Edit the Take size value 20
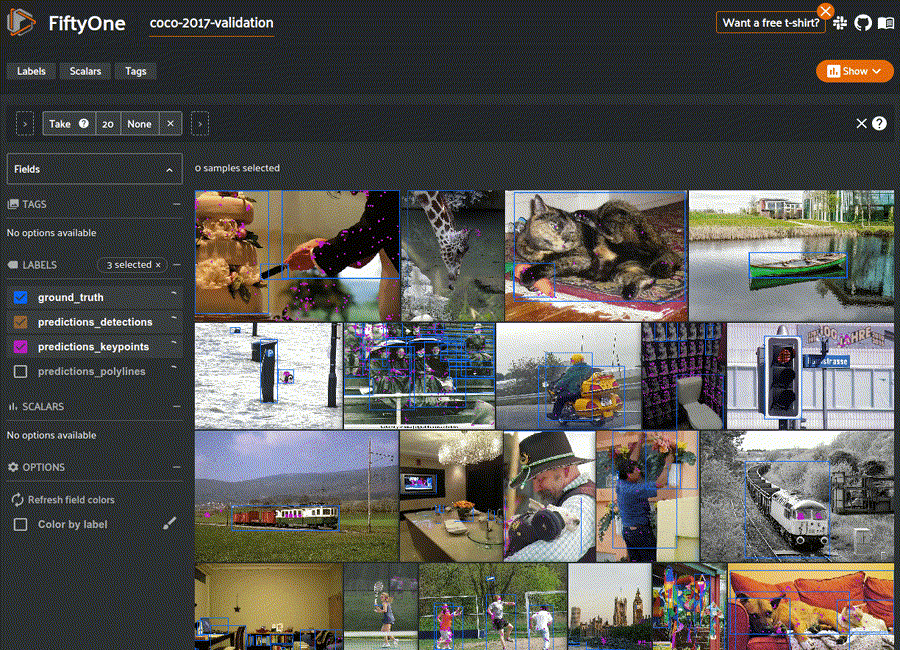Screen dimensions: 900x650 tap(108, 123)
